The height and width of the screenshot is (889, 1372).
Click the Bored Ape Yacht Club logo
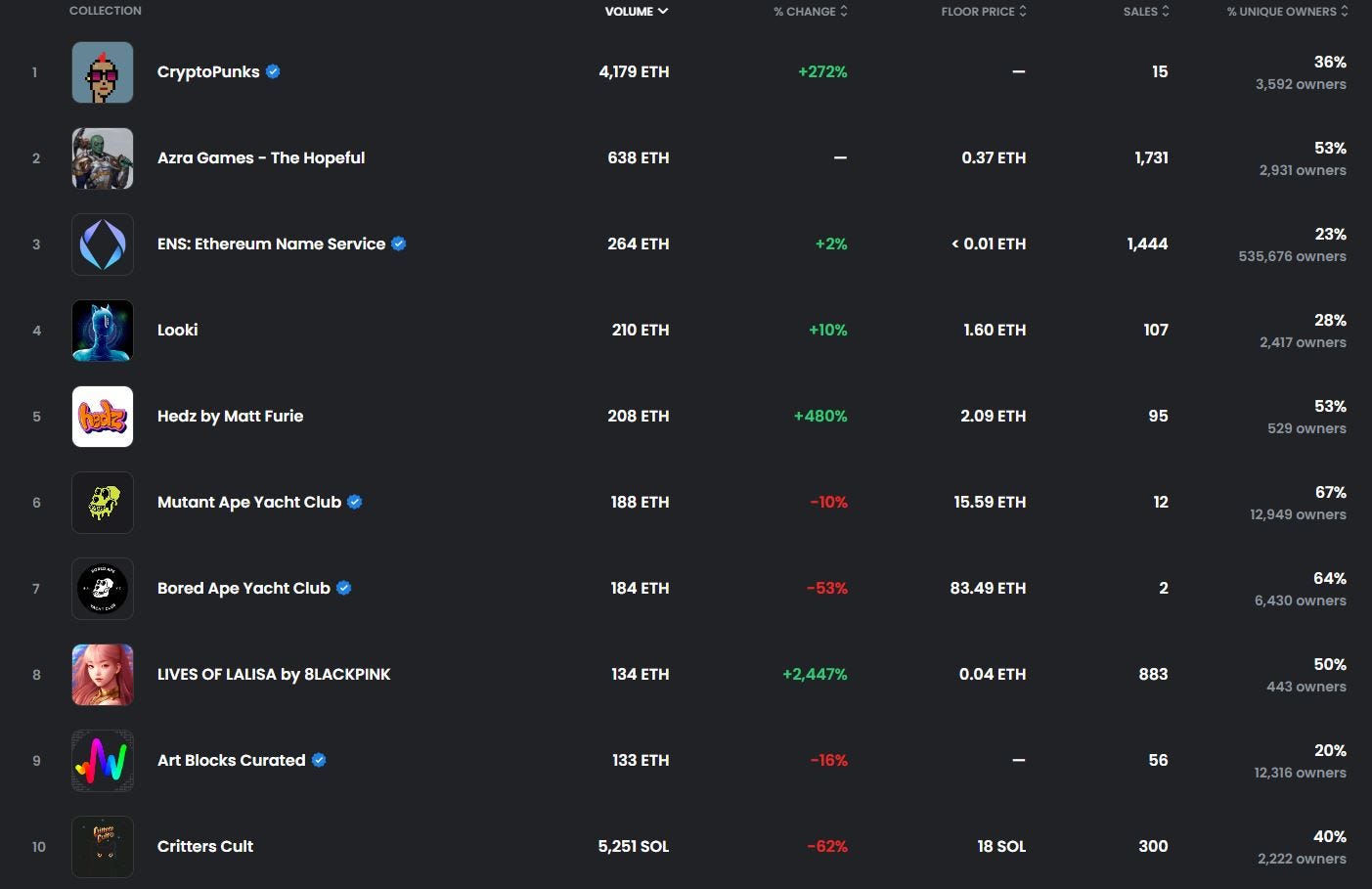click(x=103, y=589)
